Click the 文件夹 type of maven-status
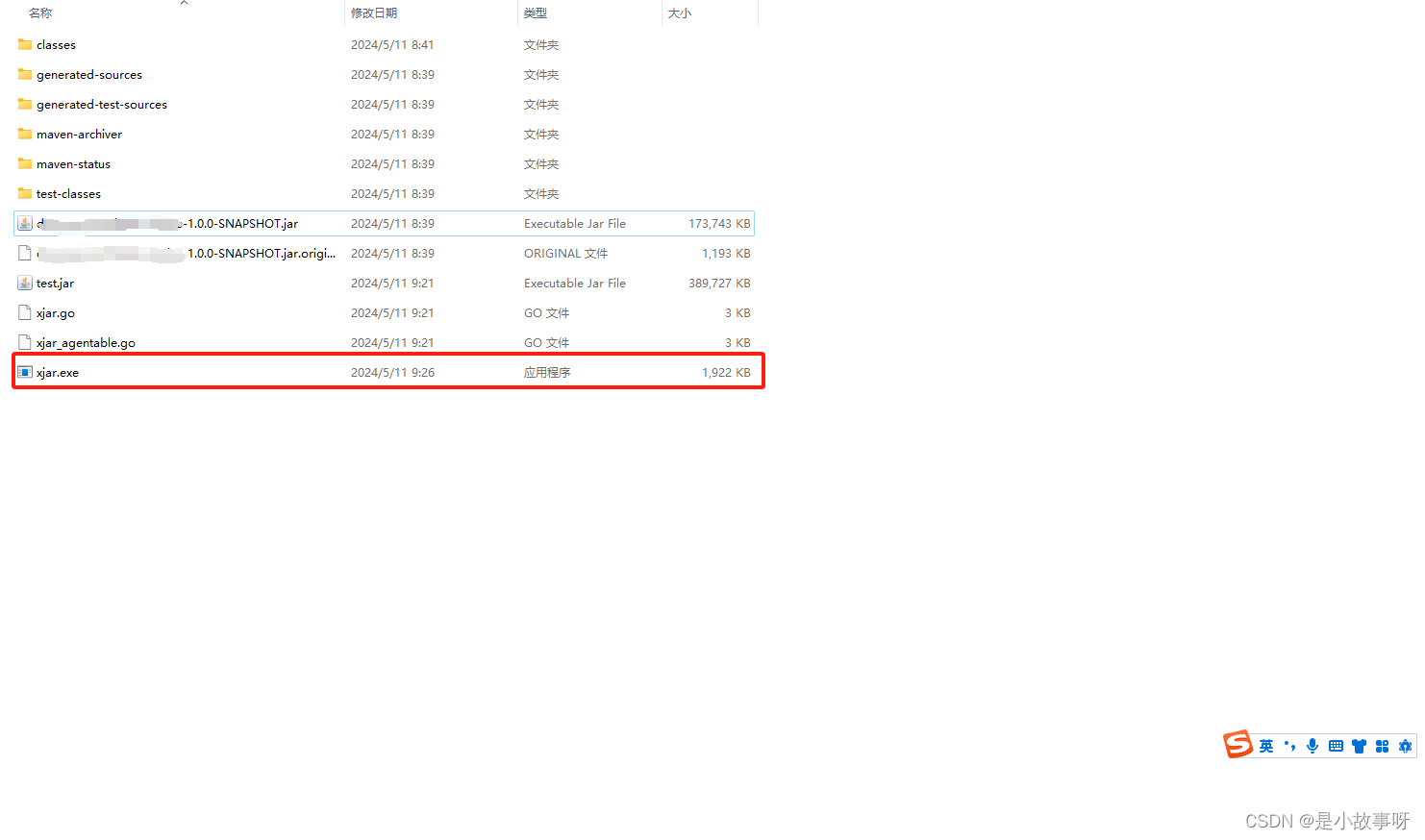 pos(541,164)
